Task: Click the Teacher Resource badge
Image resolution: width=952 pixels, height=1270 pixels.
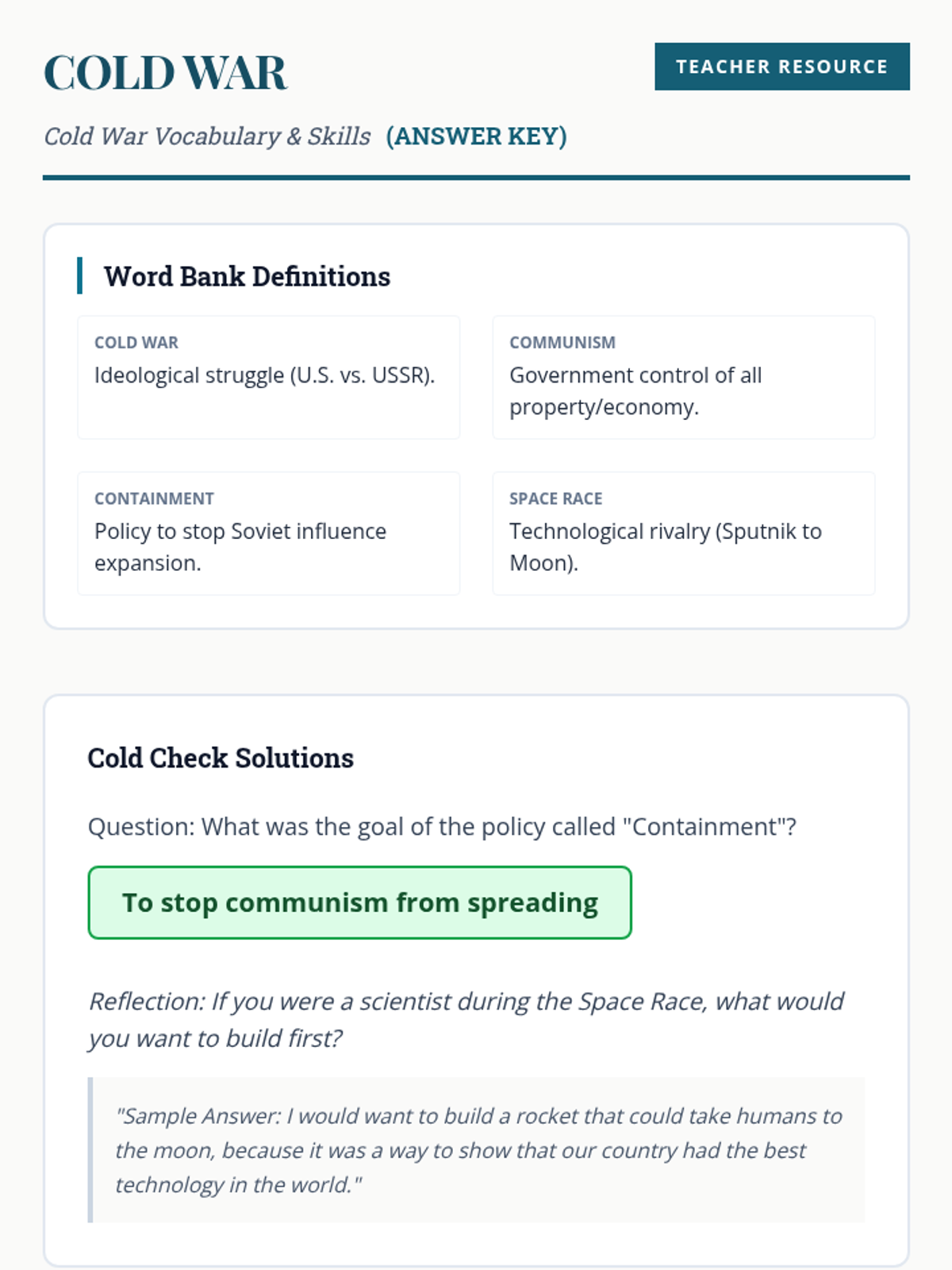Action: (781, 67)
